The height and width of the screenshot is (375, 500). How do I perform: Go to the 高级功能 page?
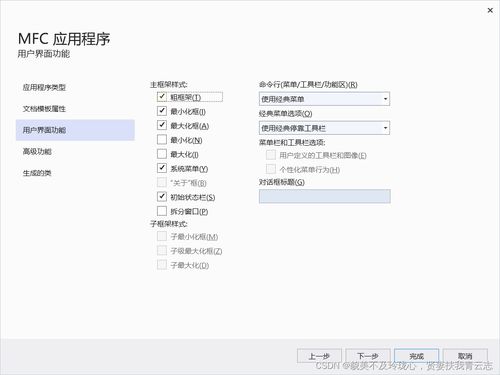(x=75, y=152)
